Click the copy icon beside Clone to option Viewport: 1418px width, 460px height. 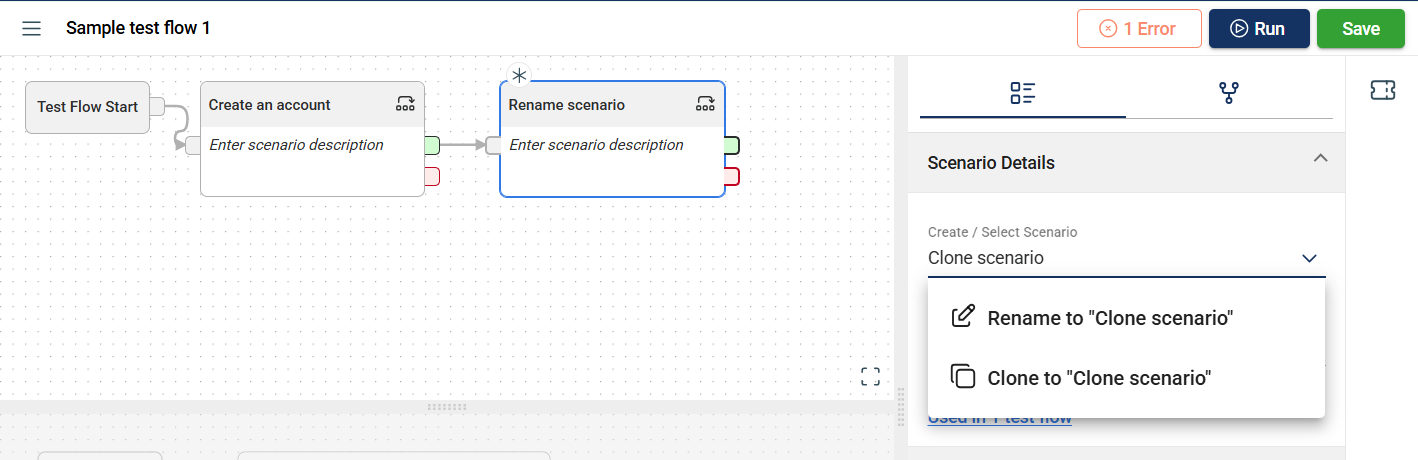pyautogui.click(x=962, y=377)
